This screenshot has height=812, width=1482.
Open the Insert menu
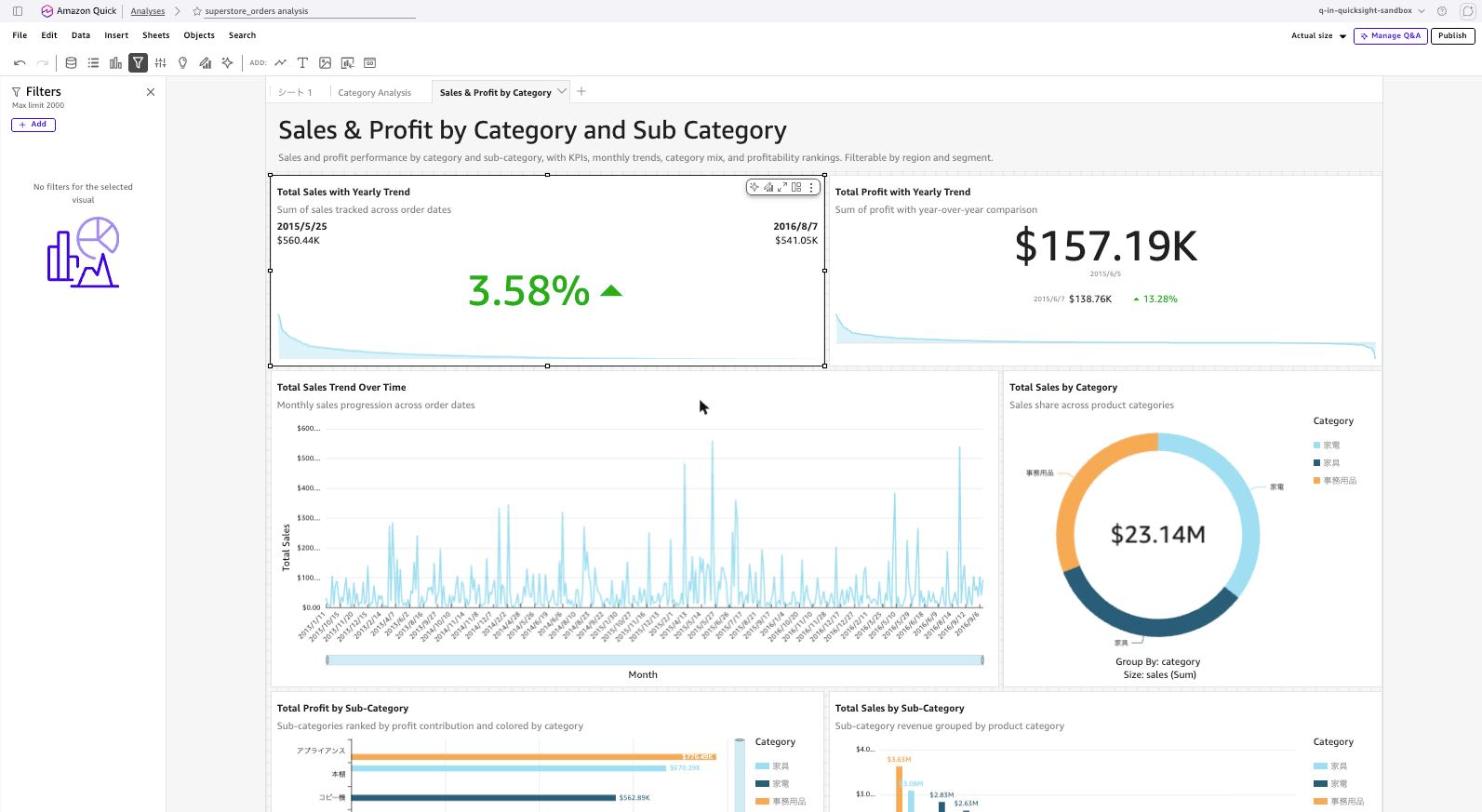coord(116,35)
